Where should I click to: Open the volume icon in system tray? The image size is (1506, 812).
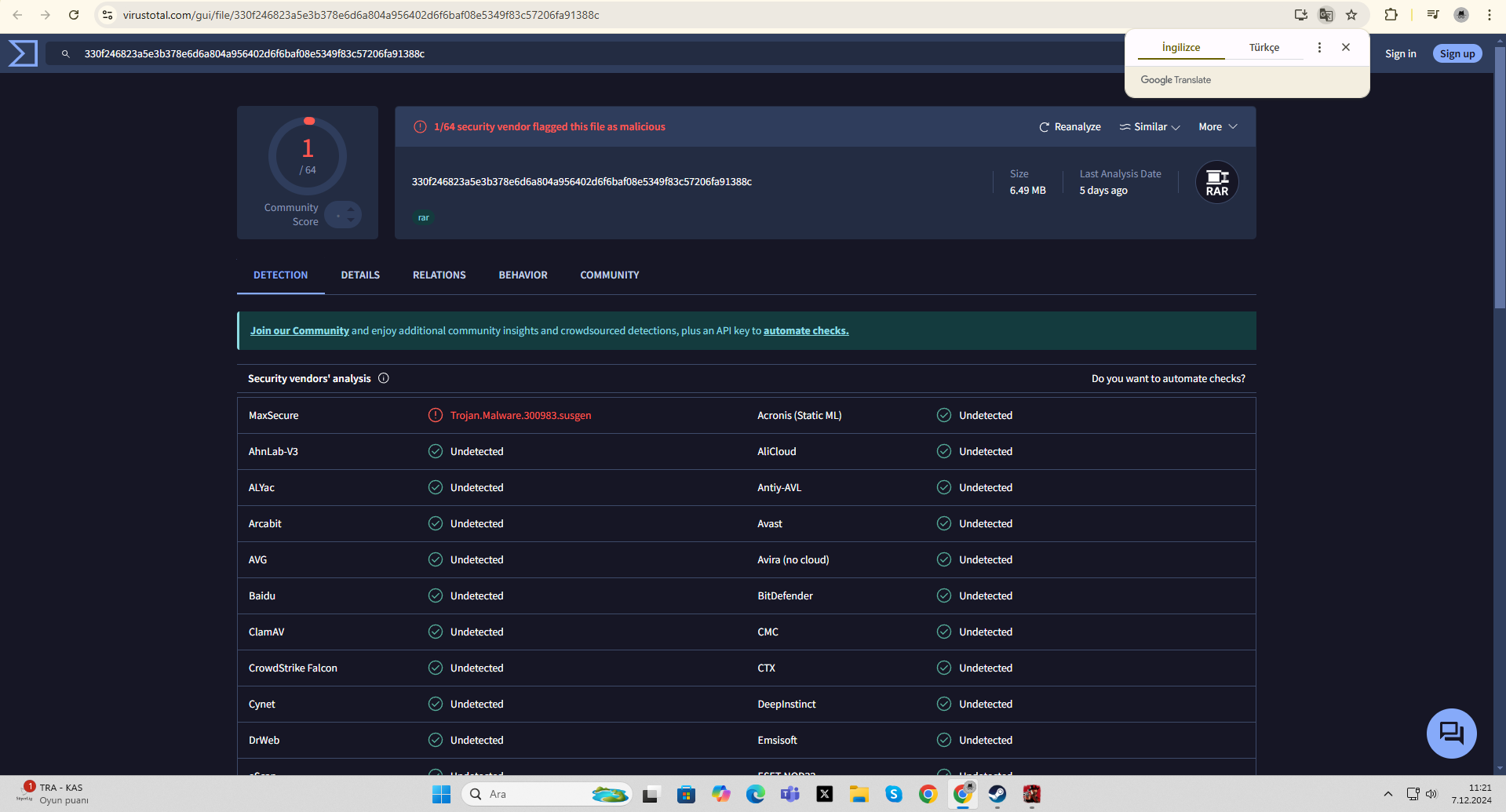point(1431,794)
